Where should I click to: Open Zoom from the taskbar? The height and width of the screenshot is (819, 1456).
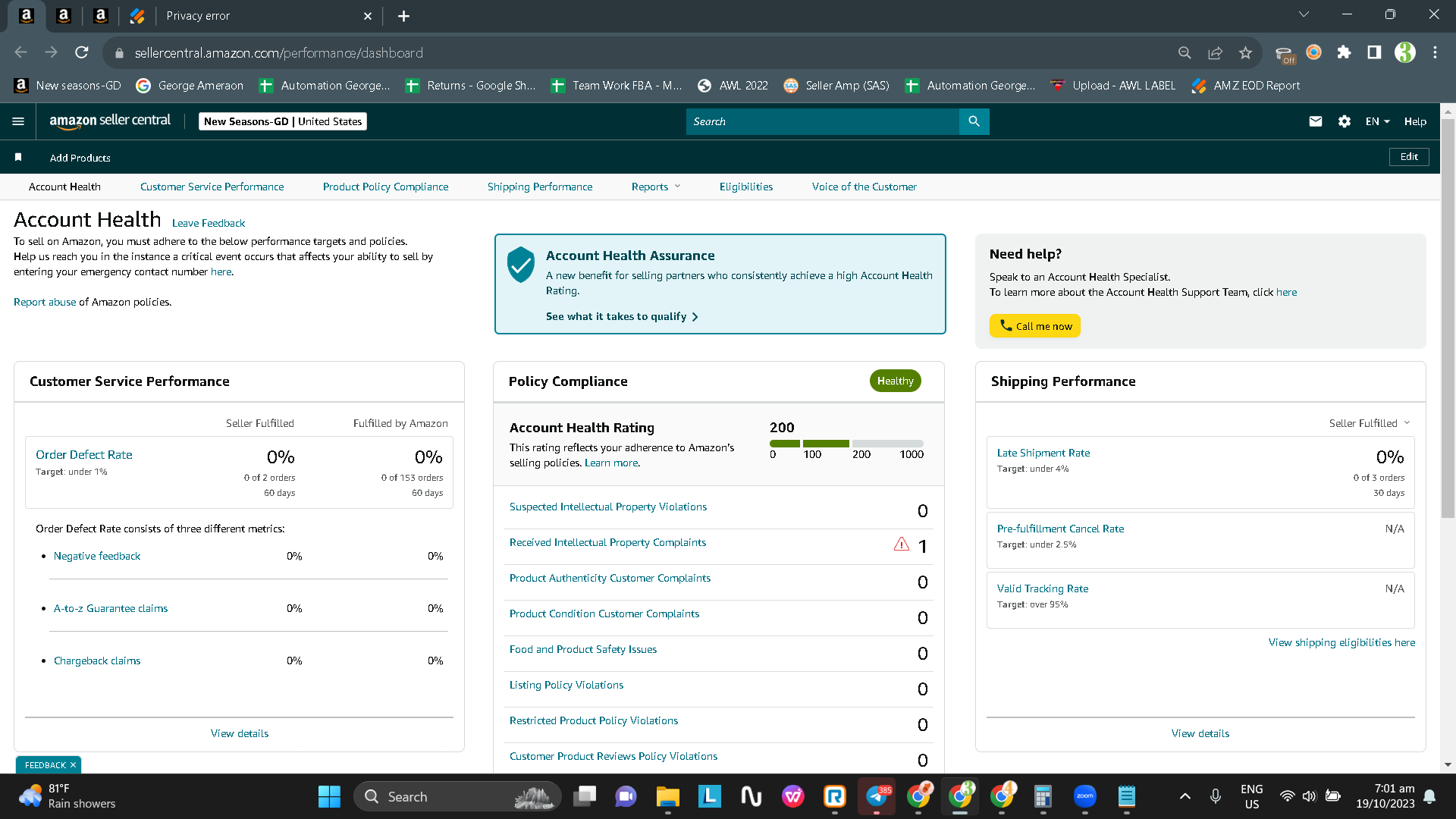(1085, 796)
